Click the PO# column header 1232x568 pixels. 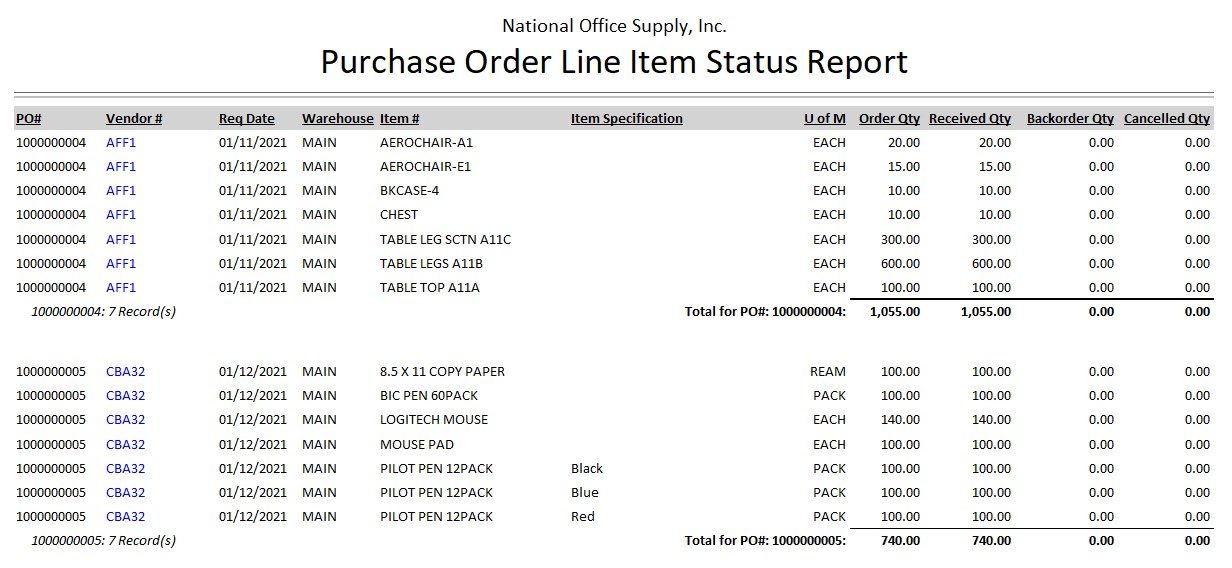[x=28, y=118]
